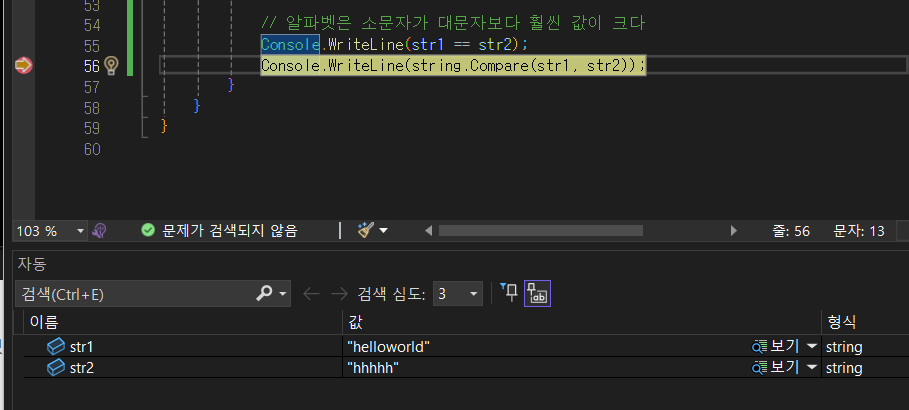Open the 보기 visualizer for str1
The width and height of the screenshot is (909, 410).
coord(776,347)
